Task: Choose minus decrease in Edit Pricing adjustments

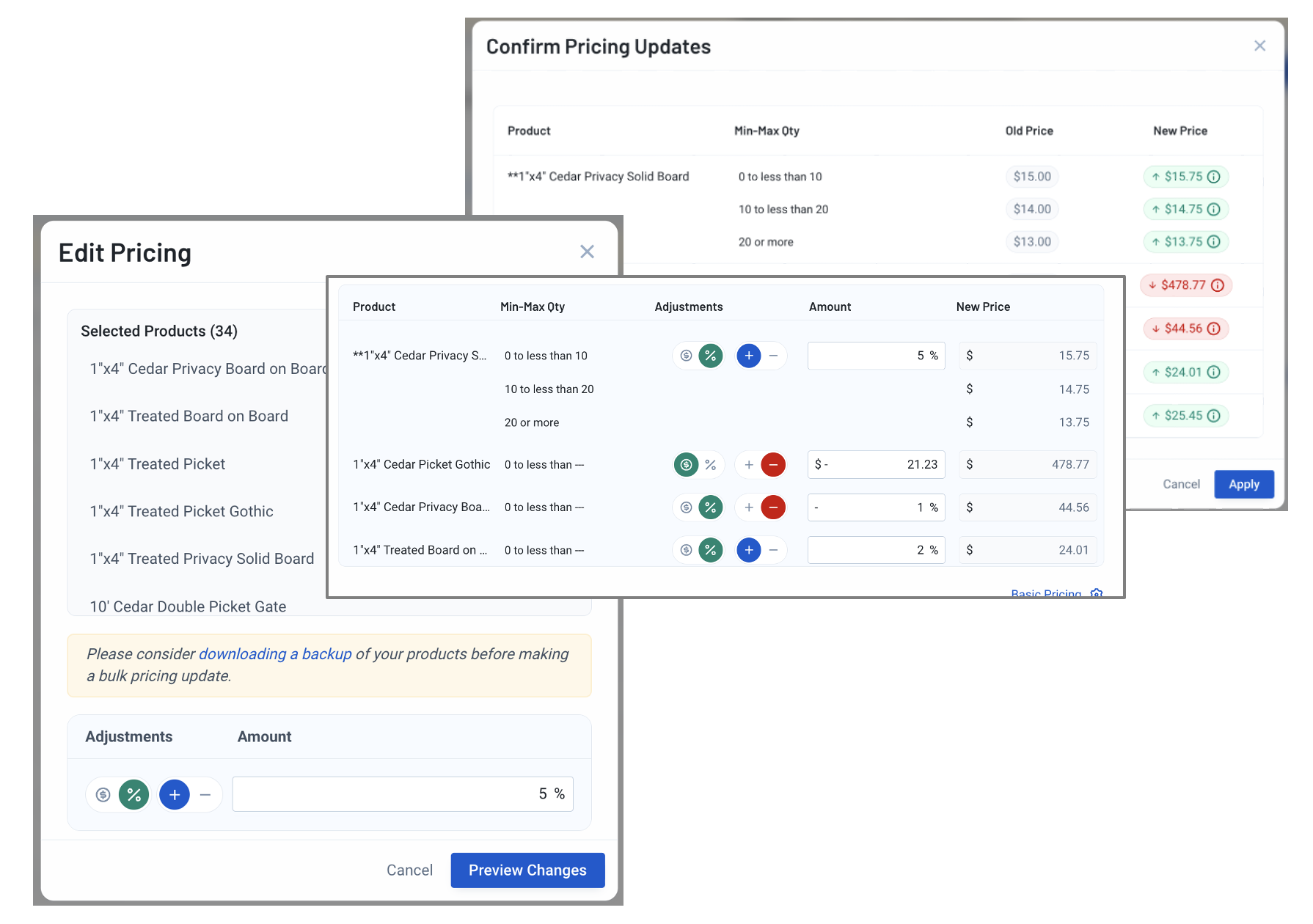Action: pos(205,794)
